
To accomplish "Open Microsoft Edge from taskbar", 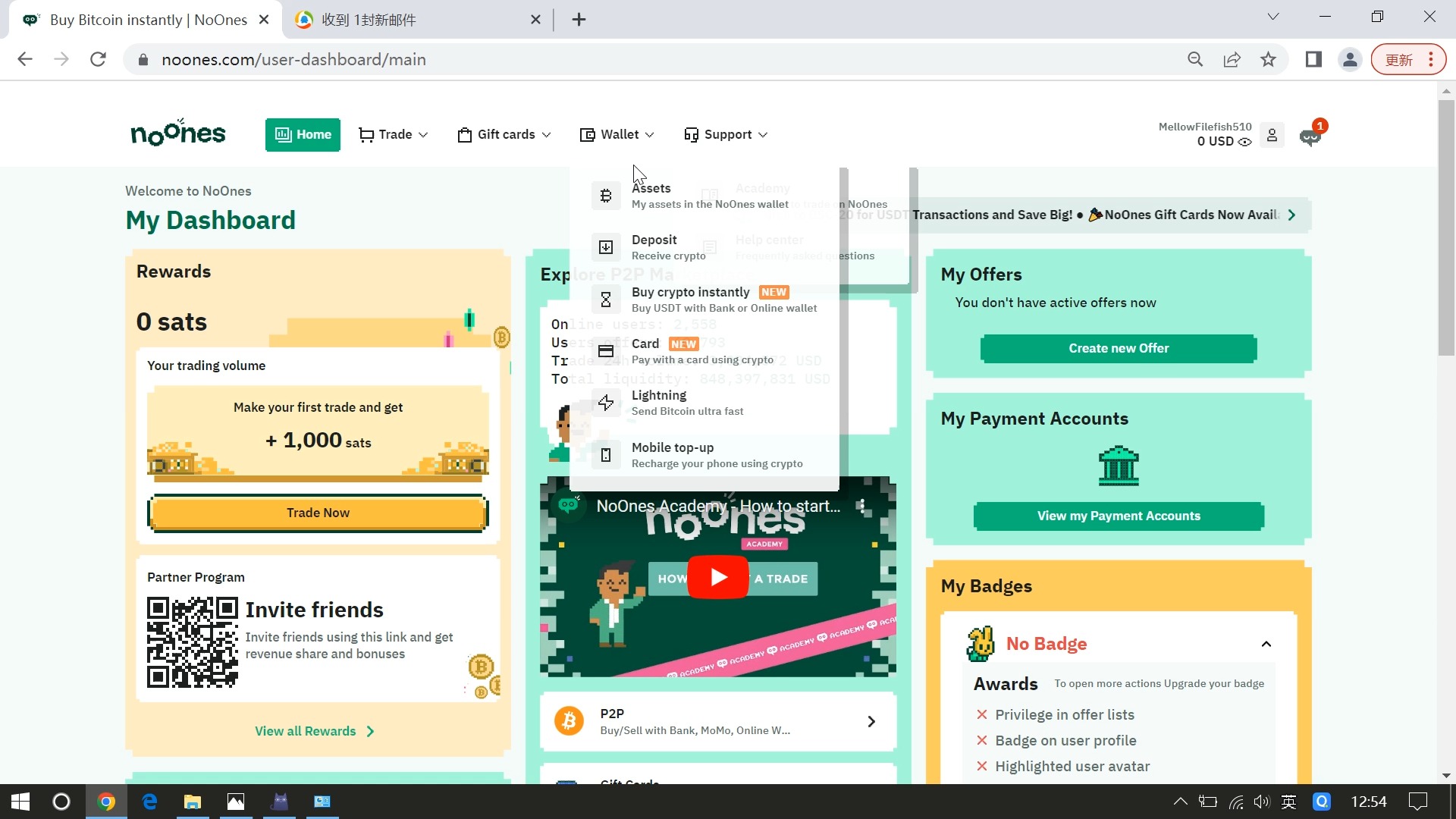I will click(149, 802).
